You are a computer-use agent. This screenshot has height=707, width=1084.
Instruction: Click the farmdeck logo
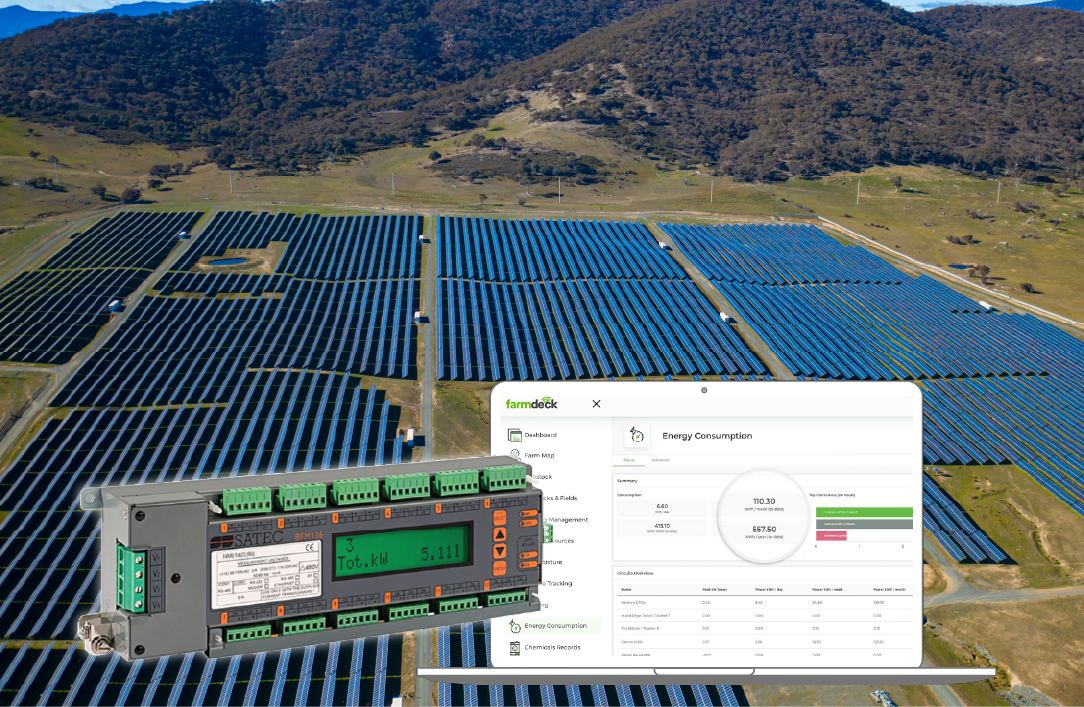click(x=531, y=404)
